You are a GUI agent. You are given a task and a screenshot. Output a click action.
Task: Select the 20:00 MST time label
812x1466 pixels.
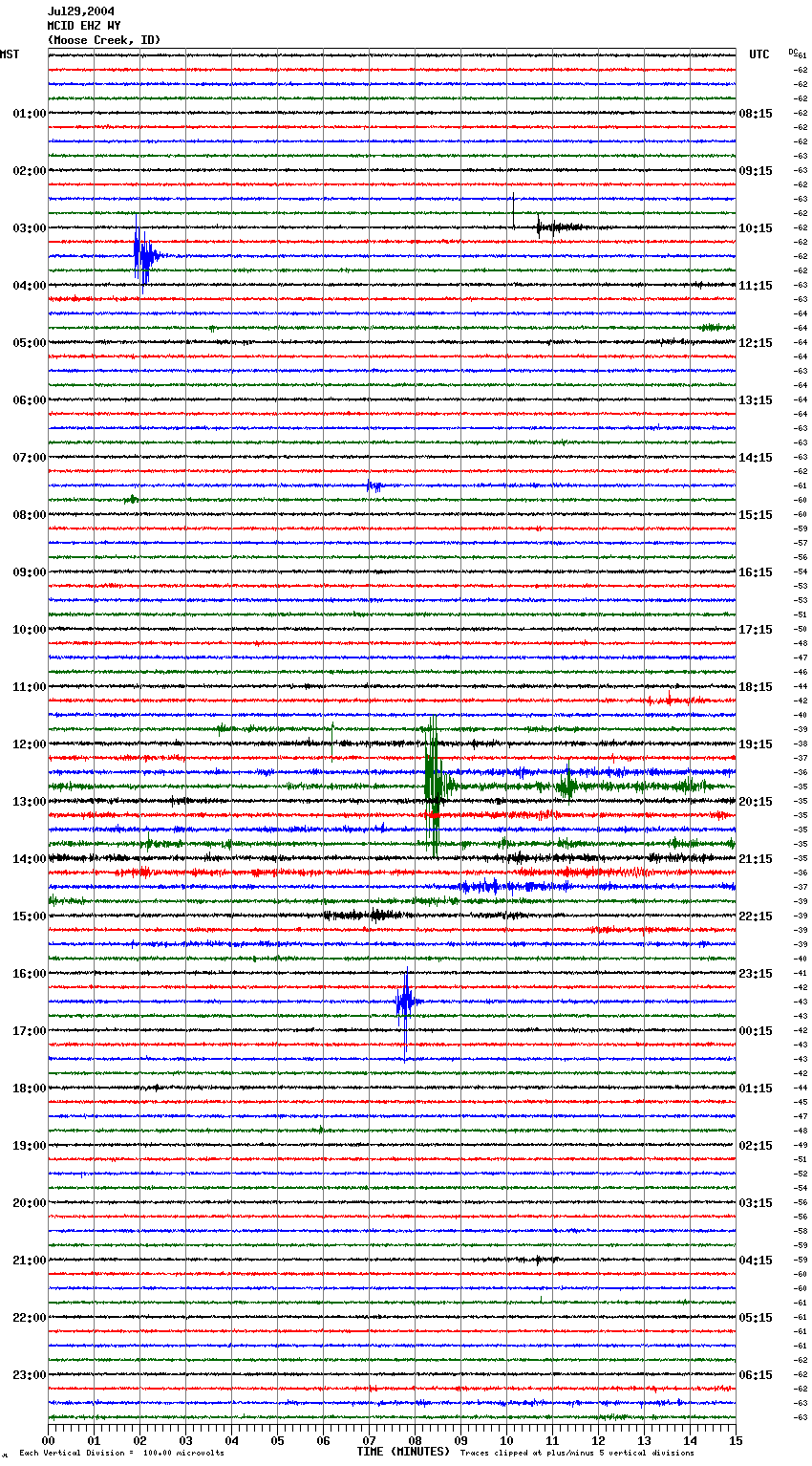tap(30, 1203)
